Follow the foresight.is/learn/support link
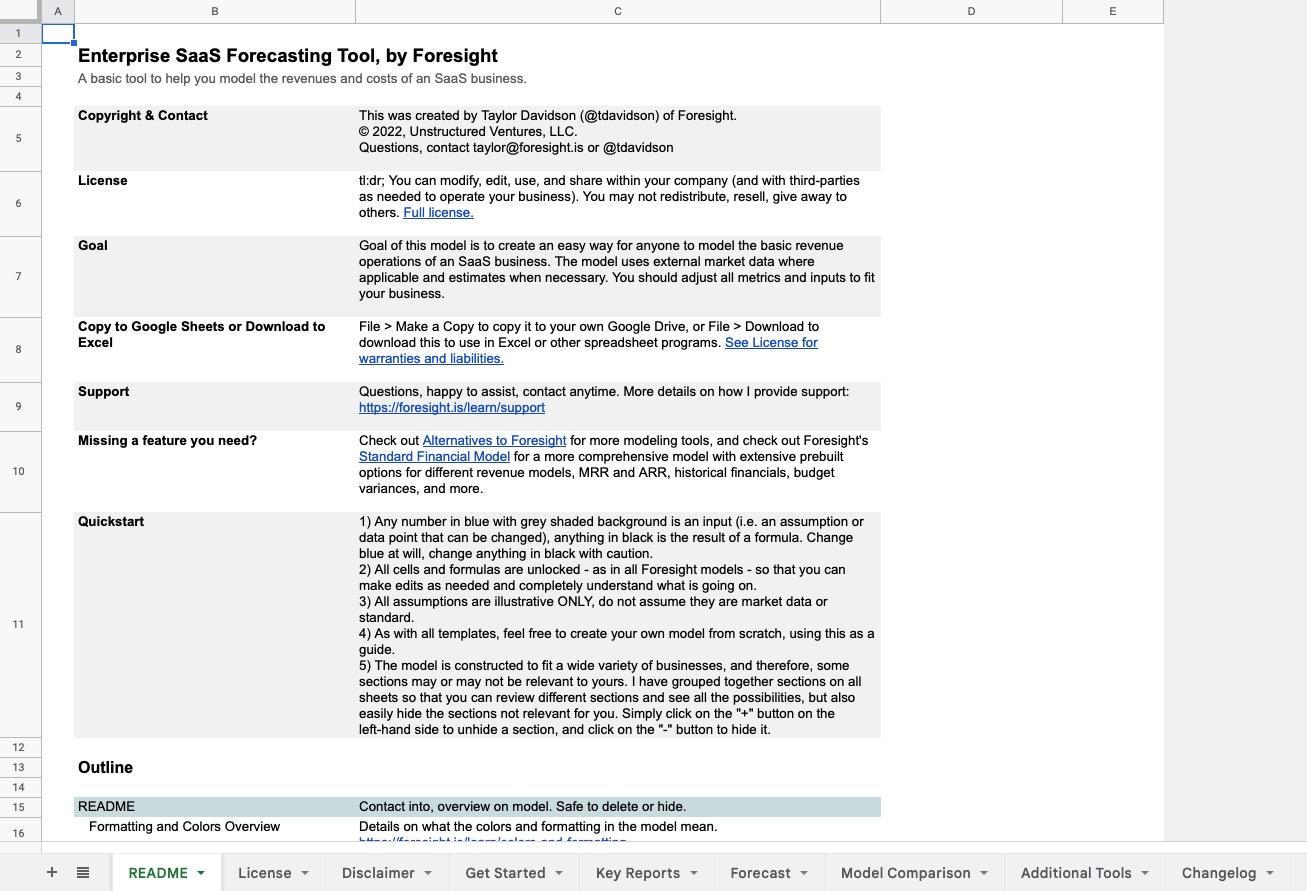The image size is (1307, 891). pos(451,407)
